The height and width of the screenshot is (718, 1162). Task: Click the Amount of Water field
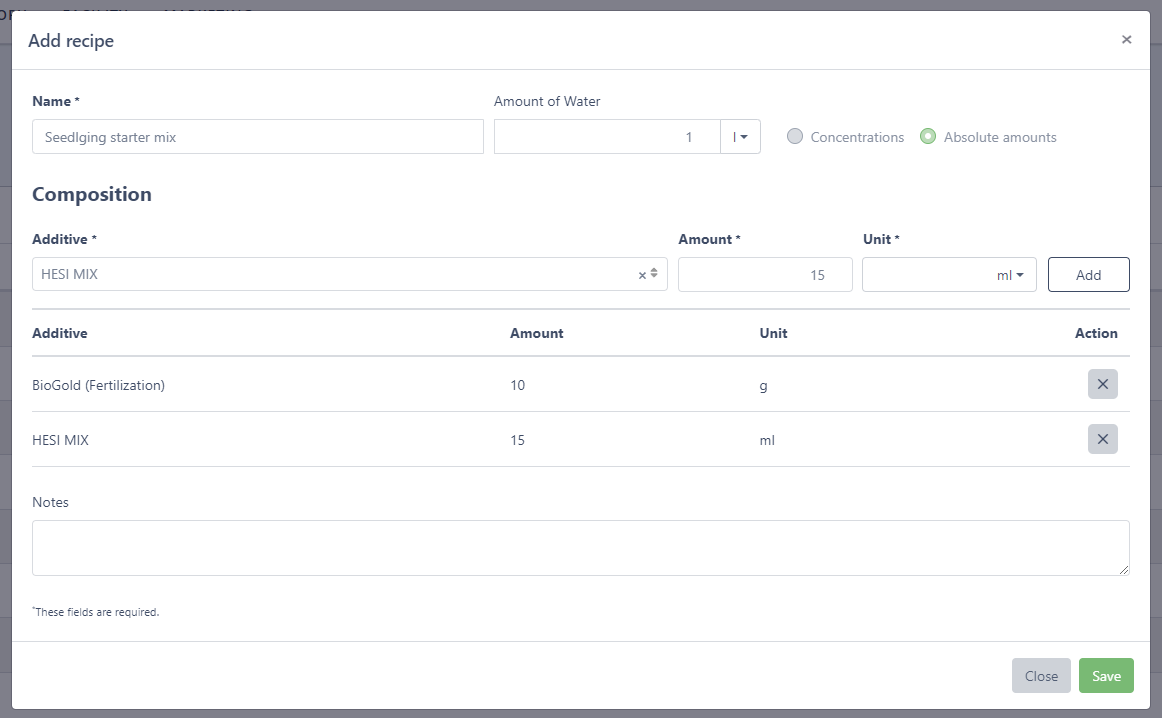pyautogui.click(x=607, y=137)
